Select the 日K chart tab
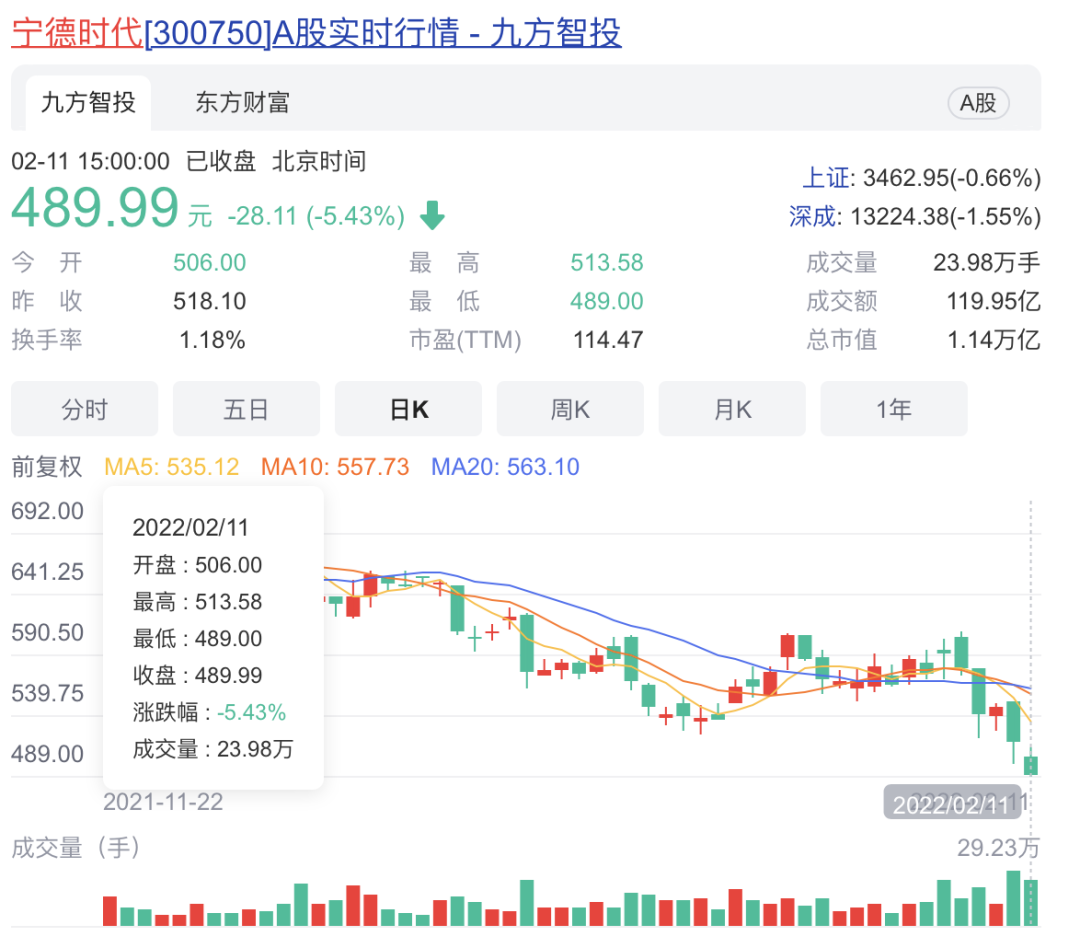 click(x=408, y=409)
